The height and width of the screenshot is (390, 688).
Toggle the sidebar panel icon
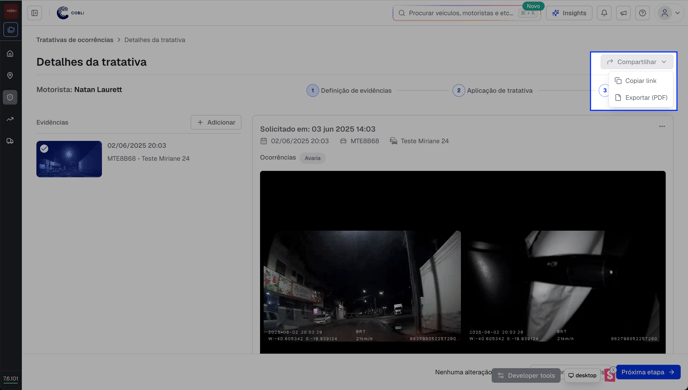[35, 13]
